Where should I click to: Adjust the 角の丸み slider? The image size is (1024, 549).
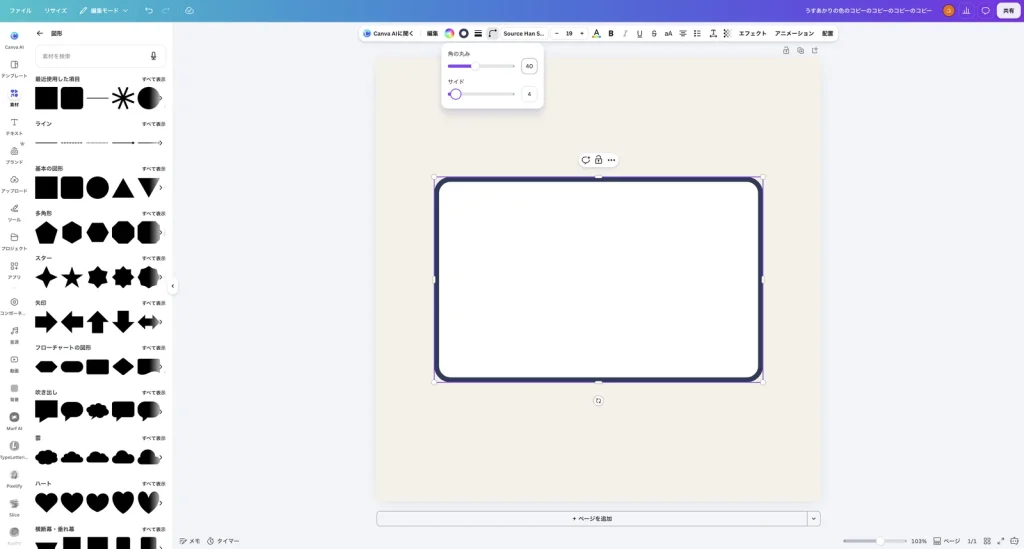pyautogui.click(x=481, y=66)
